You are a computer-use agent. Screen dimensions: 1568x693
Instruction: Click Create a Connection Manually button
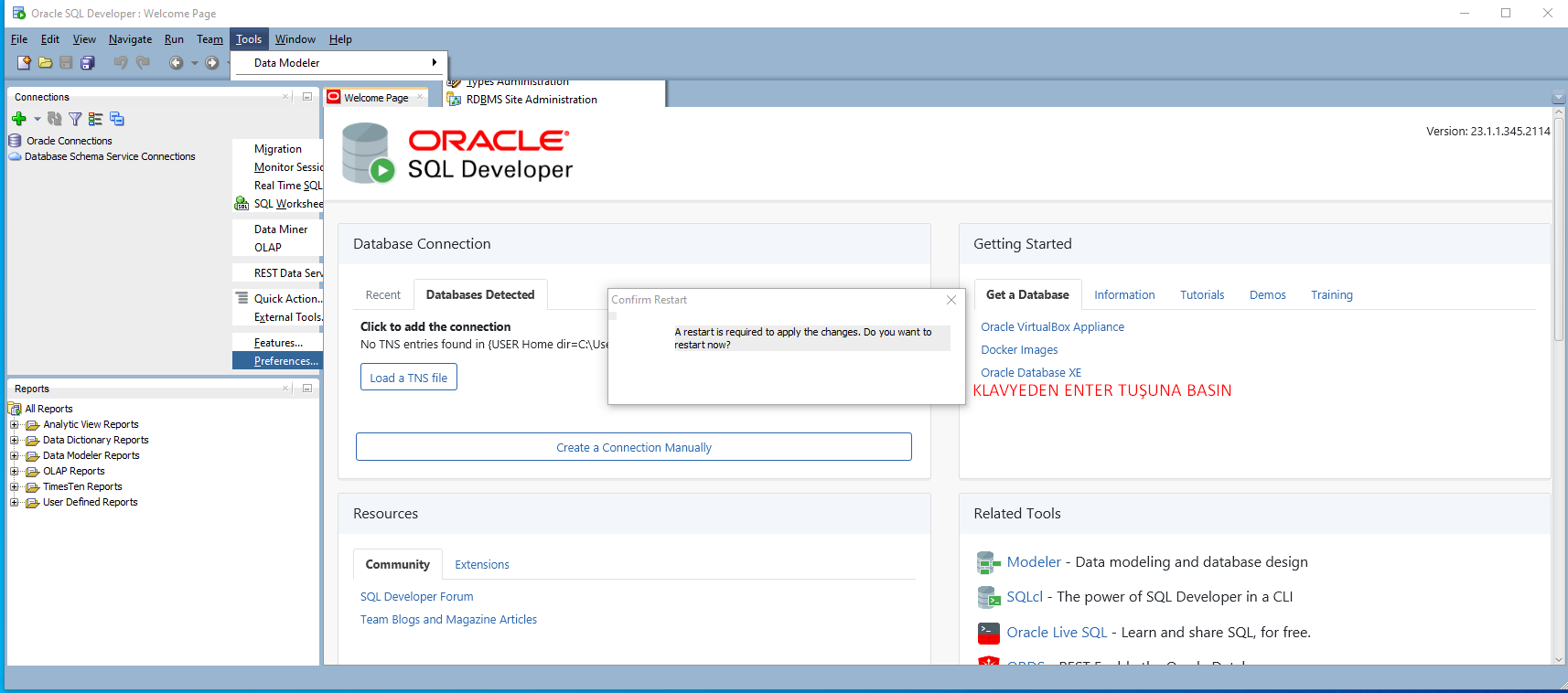pos(633,447)
